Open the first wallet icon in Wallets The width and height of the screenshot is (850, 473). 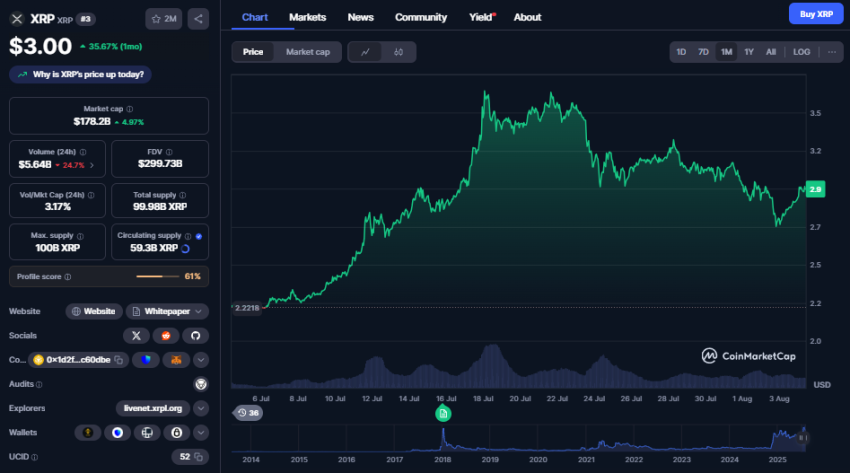[x=88, y=432]
